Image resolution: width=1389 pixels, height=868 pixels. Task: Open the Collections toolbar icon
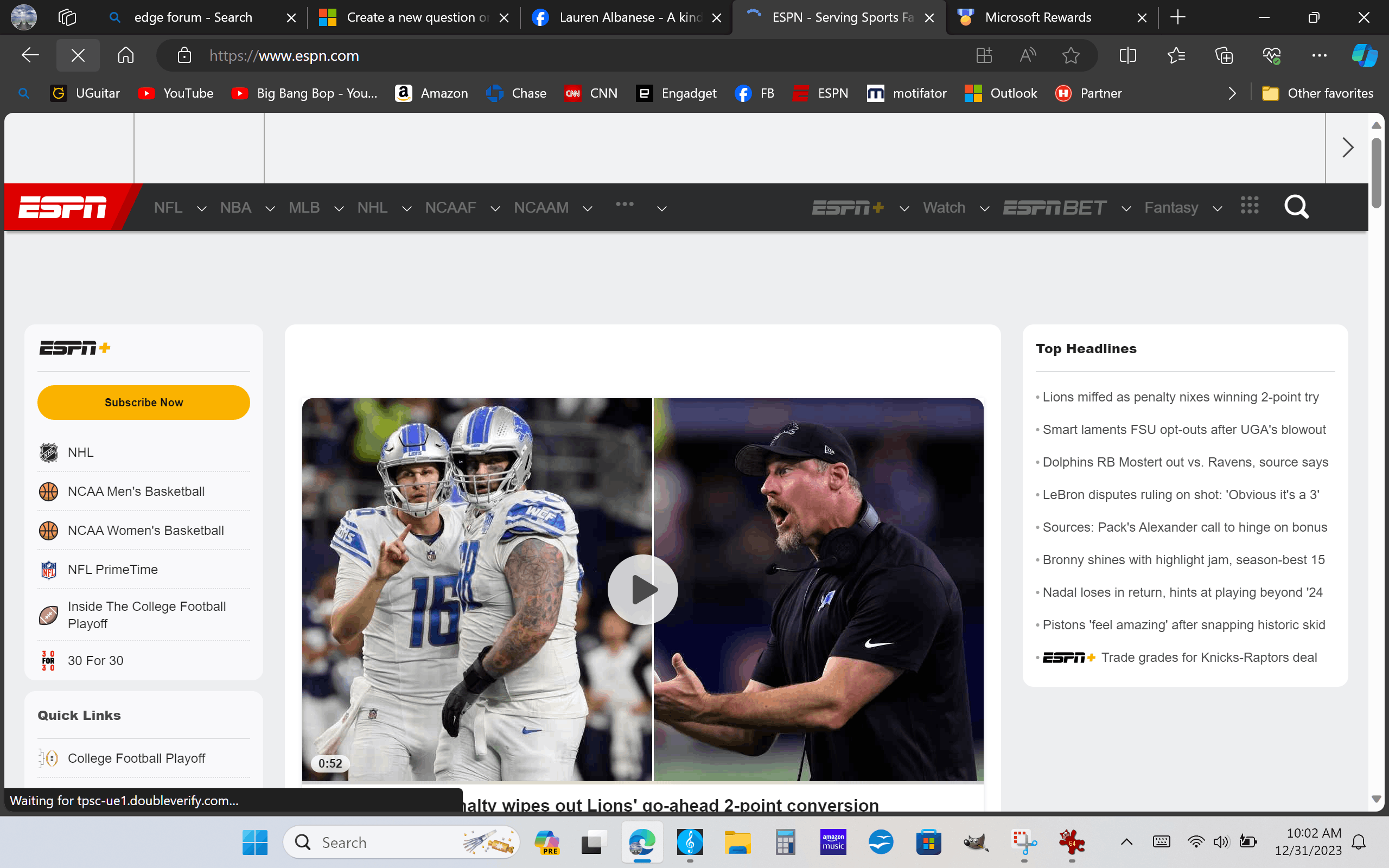tap(1224, 56)
